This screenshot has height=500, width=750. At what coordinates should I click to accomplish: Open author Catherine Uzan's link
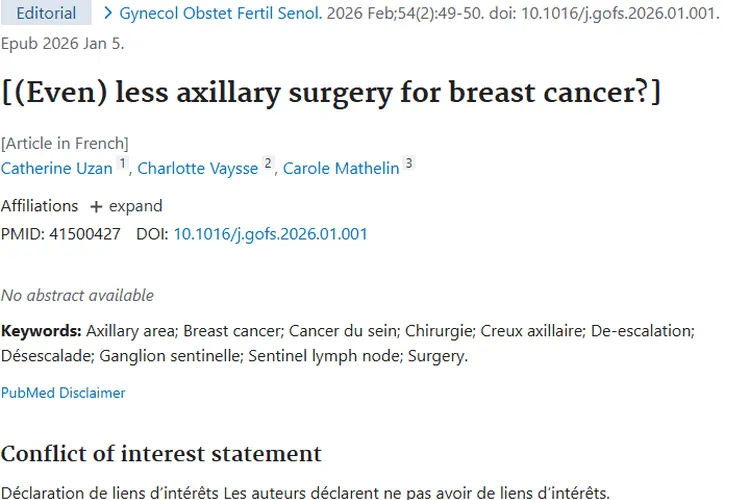click(57, 168)
